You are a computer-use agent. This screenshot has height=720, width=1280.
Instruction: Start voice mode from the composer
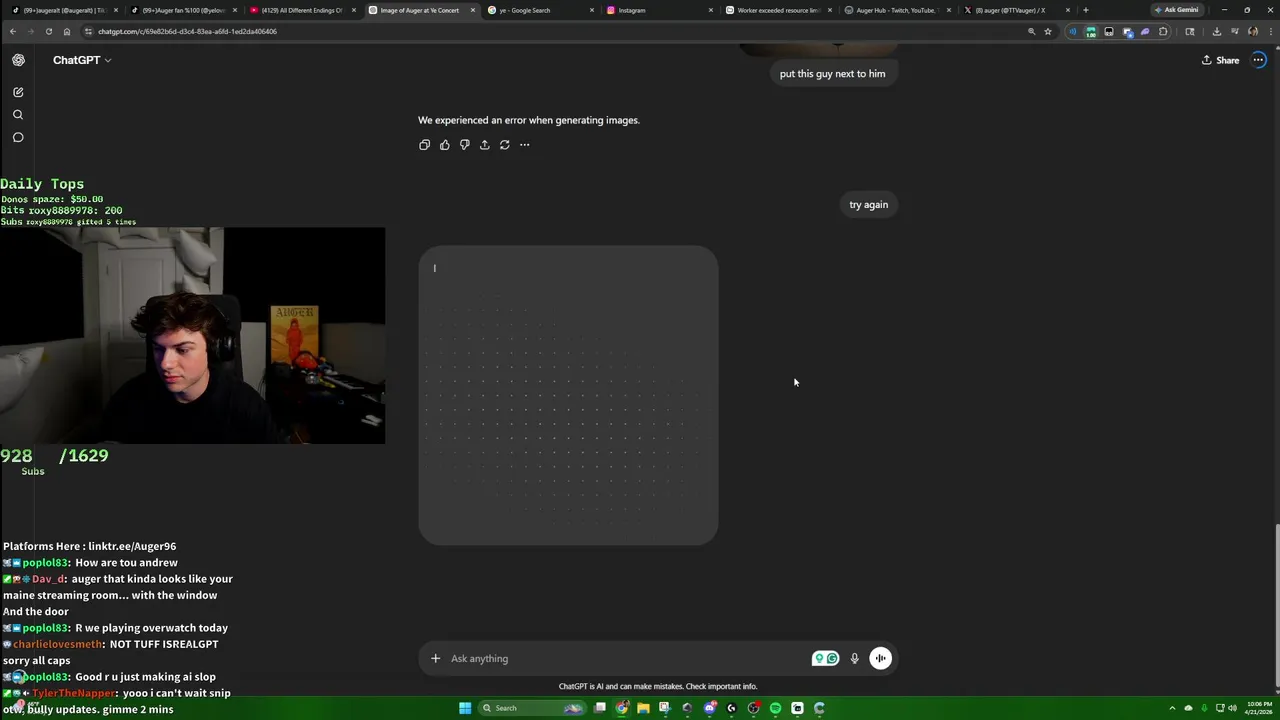click(x=881, y=658)
